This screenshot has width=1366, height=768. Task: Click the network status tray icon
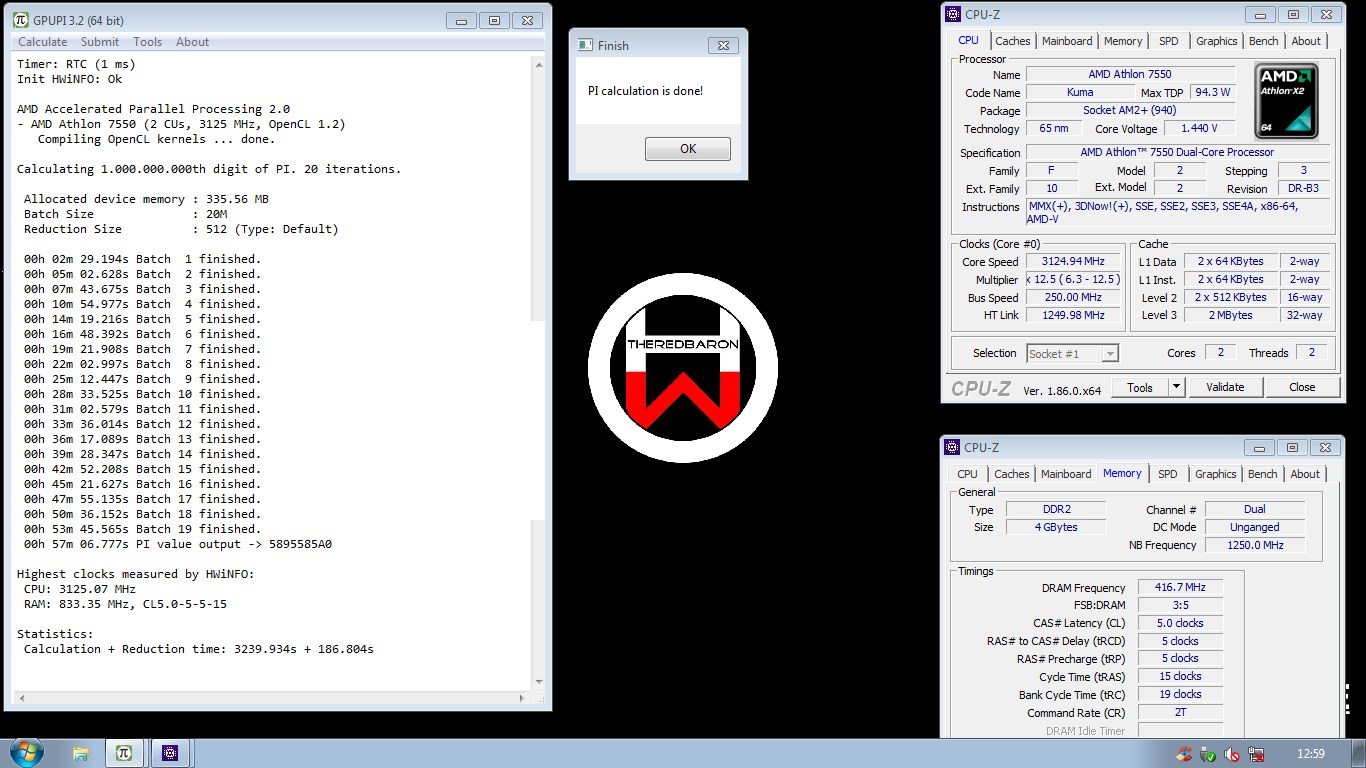tap(1258, 754)
